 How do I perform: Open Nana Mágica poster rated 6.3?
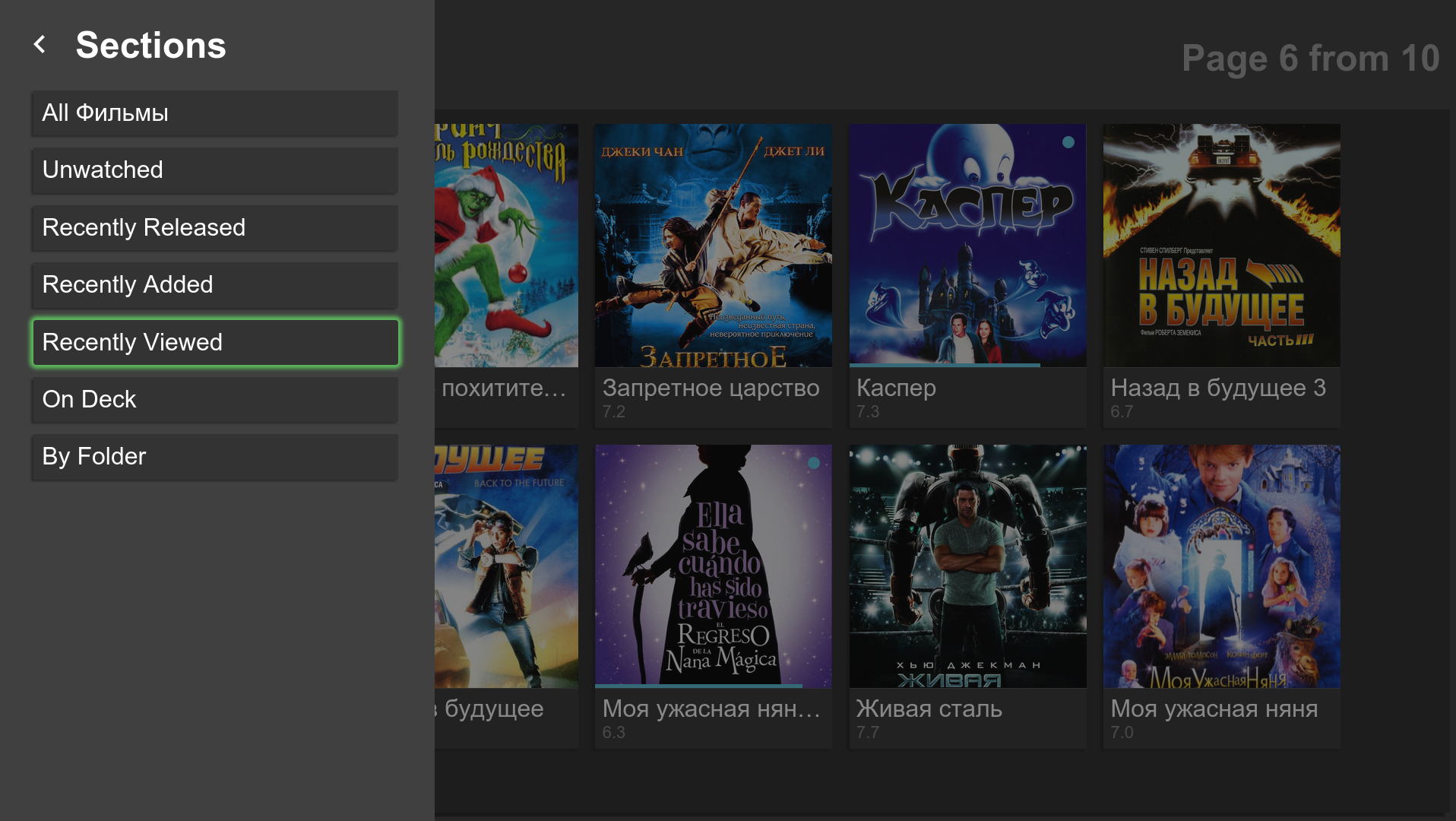(713, 566)
